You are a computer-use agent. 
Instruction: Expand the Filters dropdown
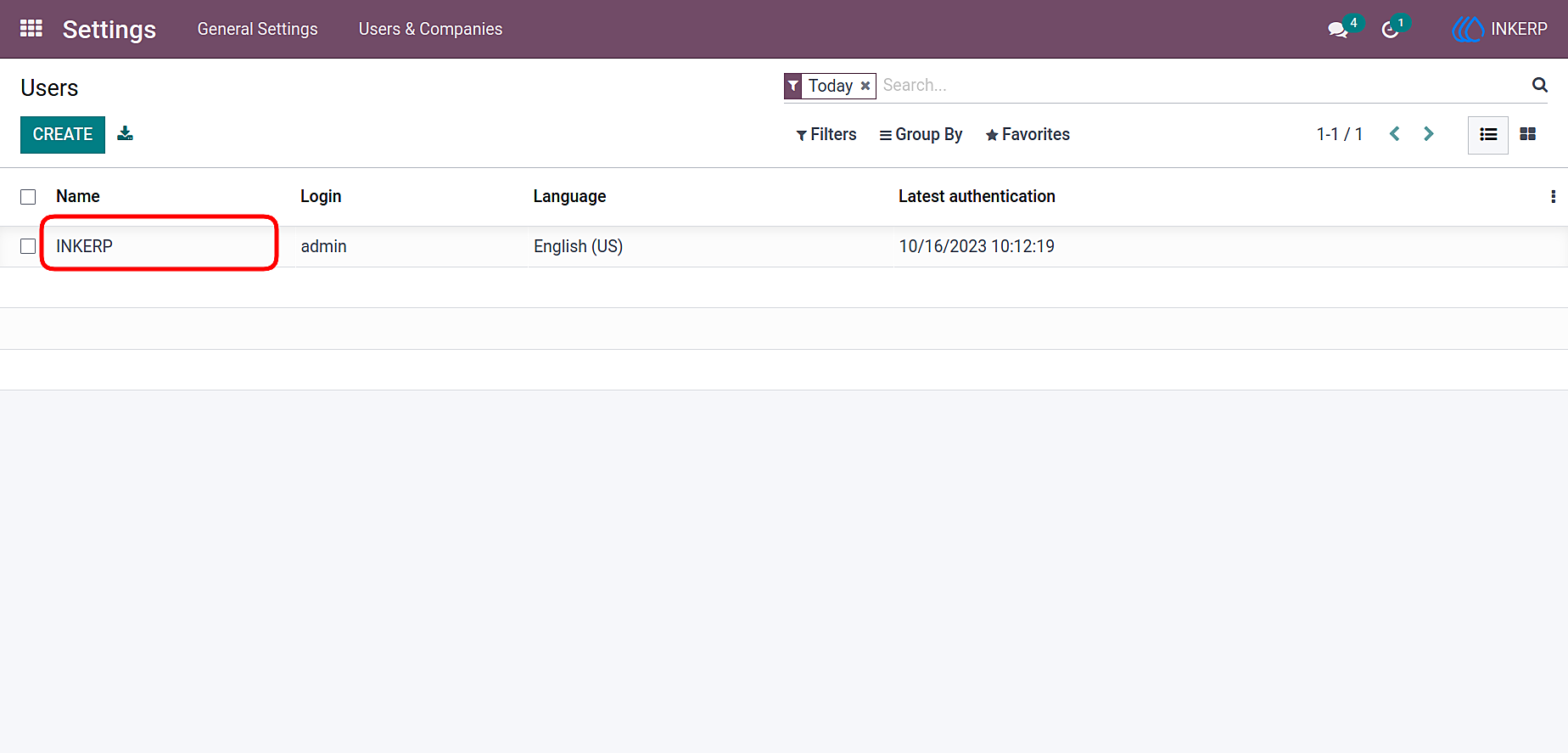pos(826,134)
